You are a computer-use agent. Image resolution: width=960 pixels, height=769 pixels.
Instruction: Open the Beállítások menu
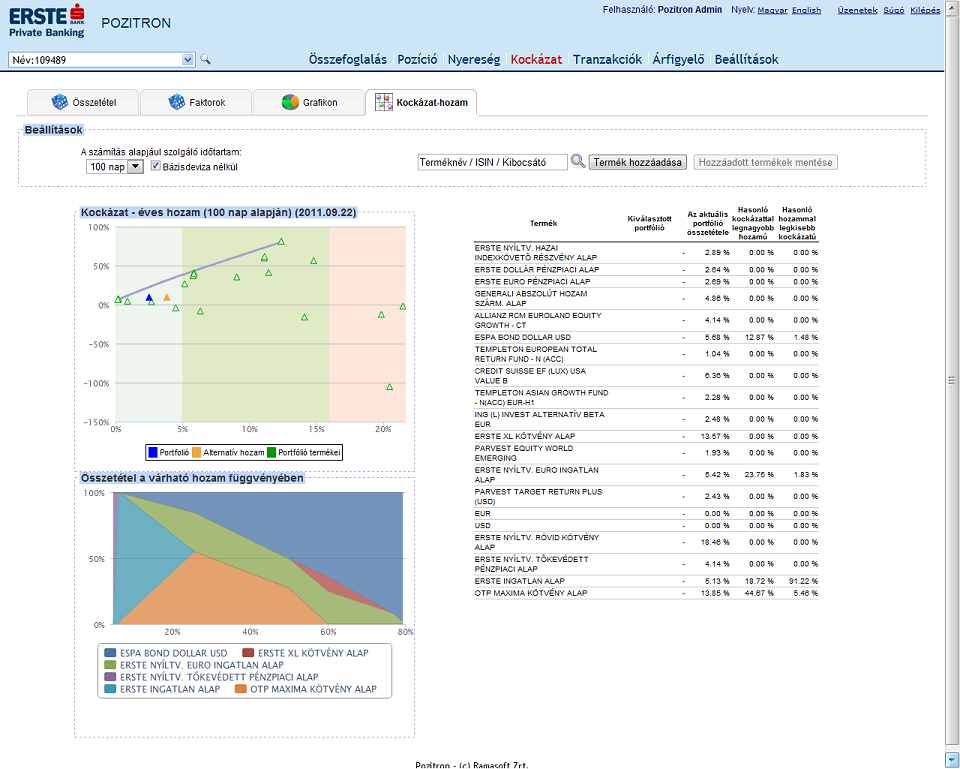click(x=747, y=59)
